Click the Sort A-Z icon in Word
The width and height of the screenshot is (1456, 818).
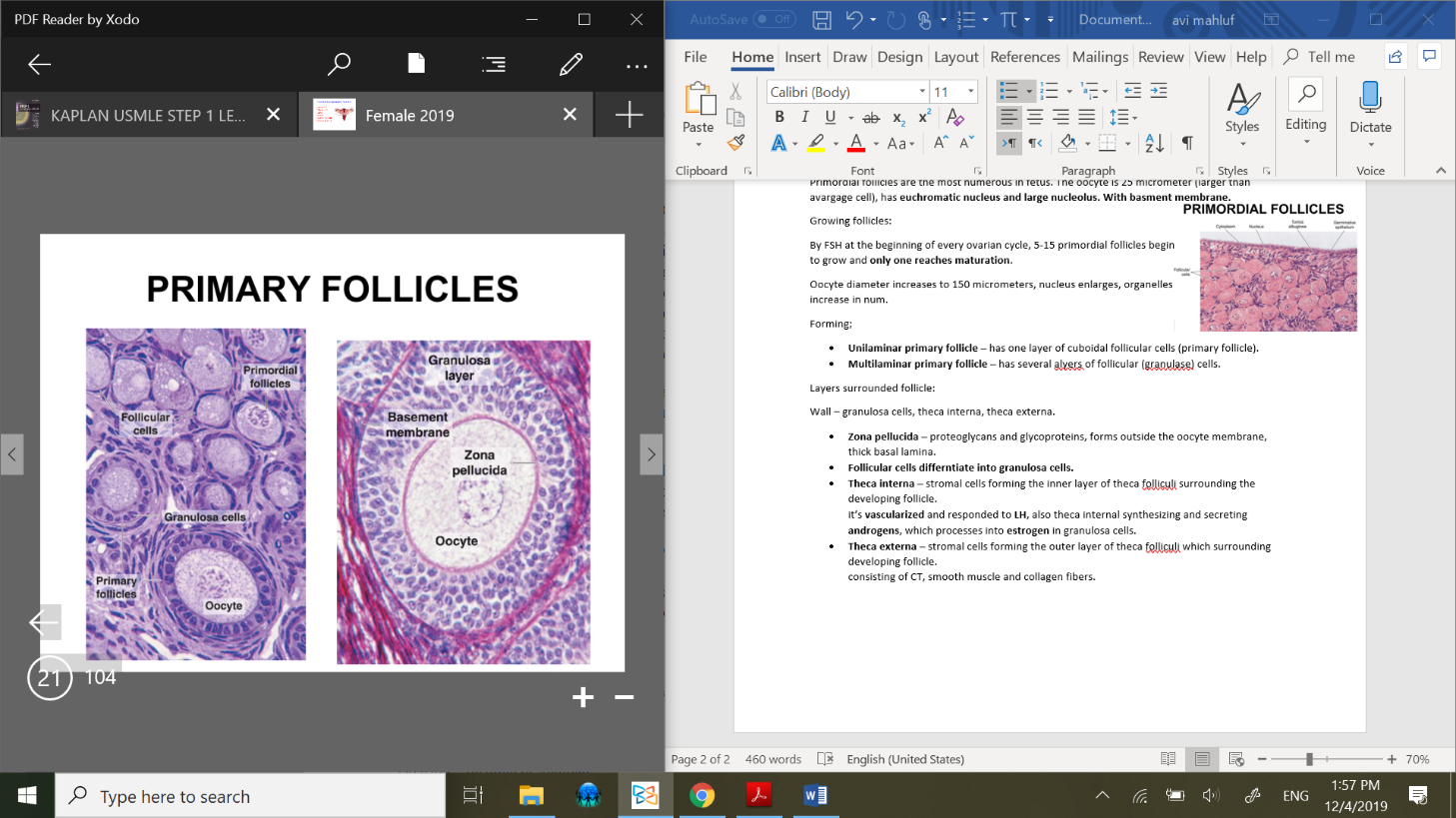click(x=1154, y=143)
